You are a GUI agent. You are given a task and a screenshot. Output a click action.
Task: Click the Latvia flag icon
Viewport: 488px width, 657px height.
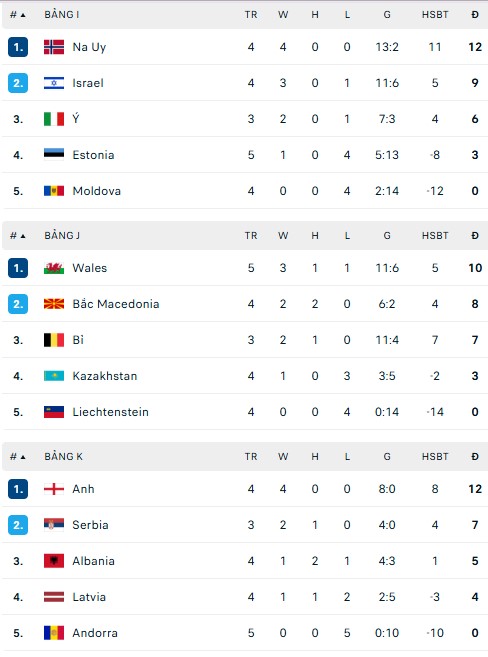[x=54, y=597]
